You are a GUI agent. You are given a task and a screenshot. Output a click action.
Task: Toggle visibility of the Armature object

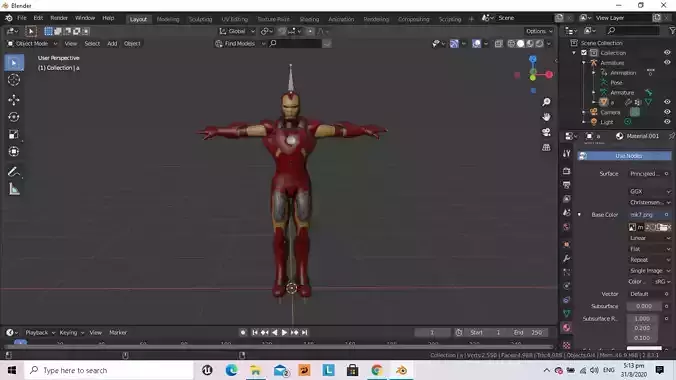coord(667,63)
